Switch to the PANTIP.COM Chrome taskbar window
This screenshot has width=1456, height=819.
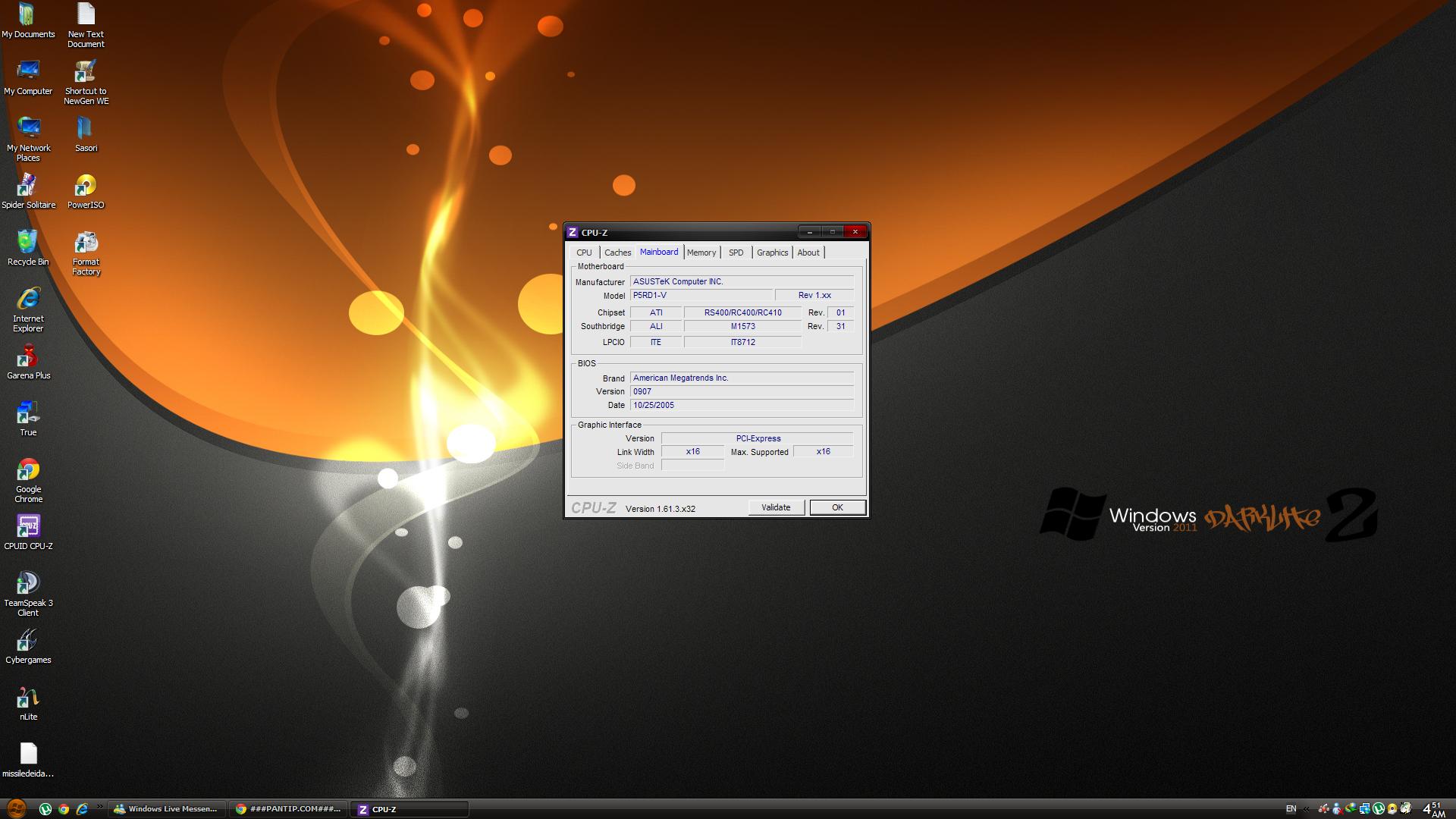(x=288, y=809)
